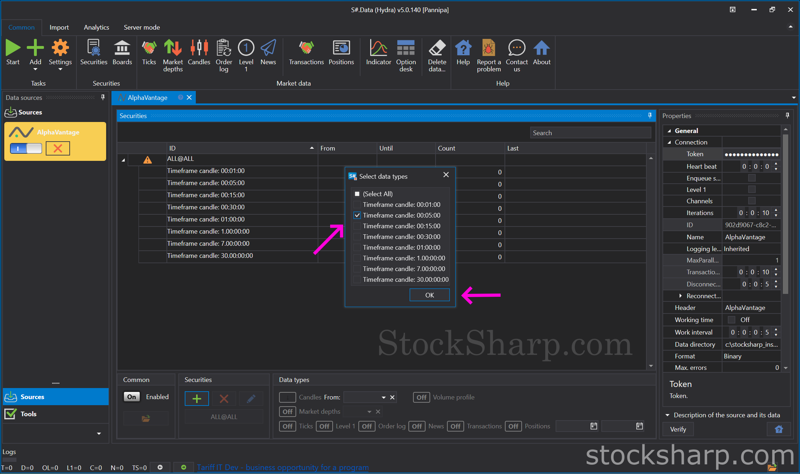Open the Server mode tab
800x474 pixels.
tap(141, 28)
